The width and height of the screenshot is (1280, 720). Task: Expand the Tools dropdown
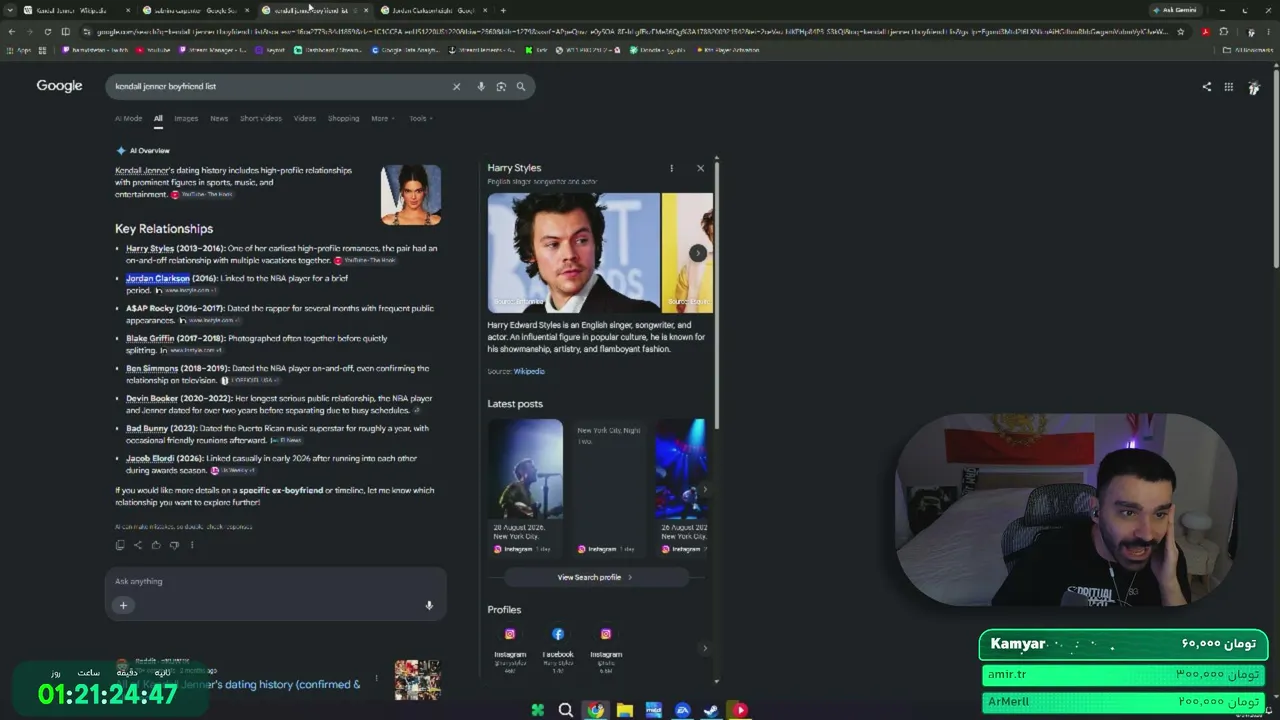[420, 118]
